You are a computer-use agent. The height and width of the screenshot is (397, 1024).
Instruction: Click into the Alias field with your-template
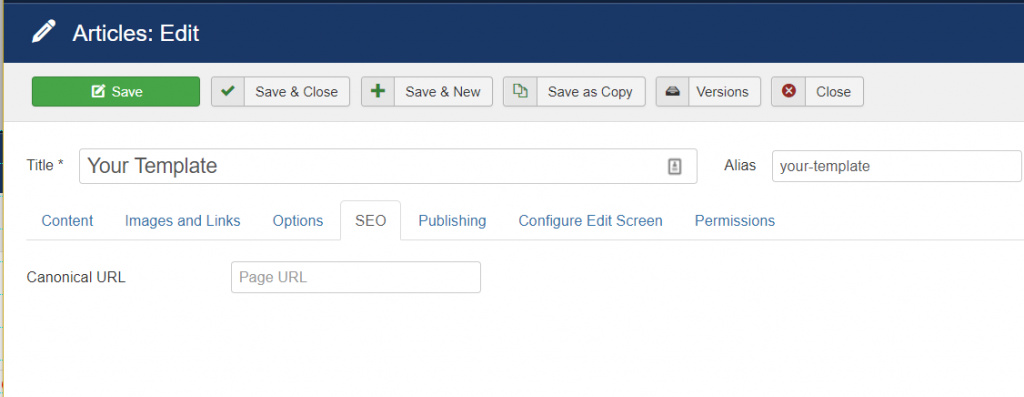click(897, 166)
